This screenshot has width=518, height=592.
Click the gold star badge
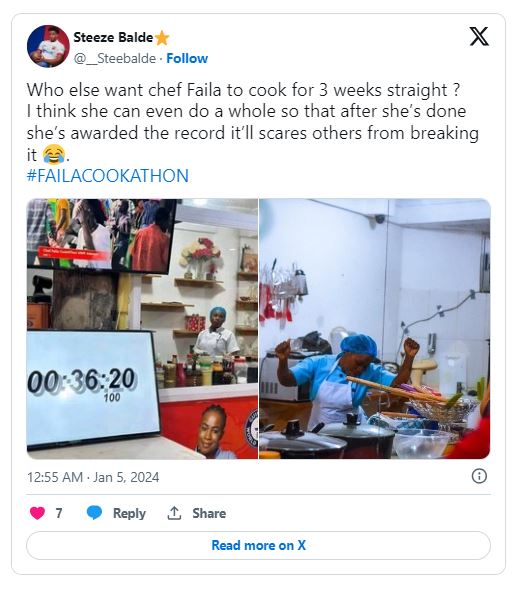point(162,38)
